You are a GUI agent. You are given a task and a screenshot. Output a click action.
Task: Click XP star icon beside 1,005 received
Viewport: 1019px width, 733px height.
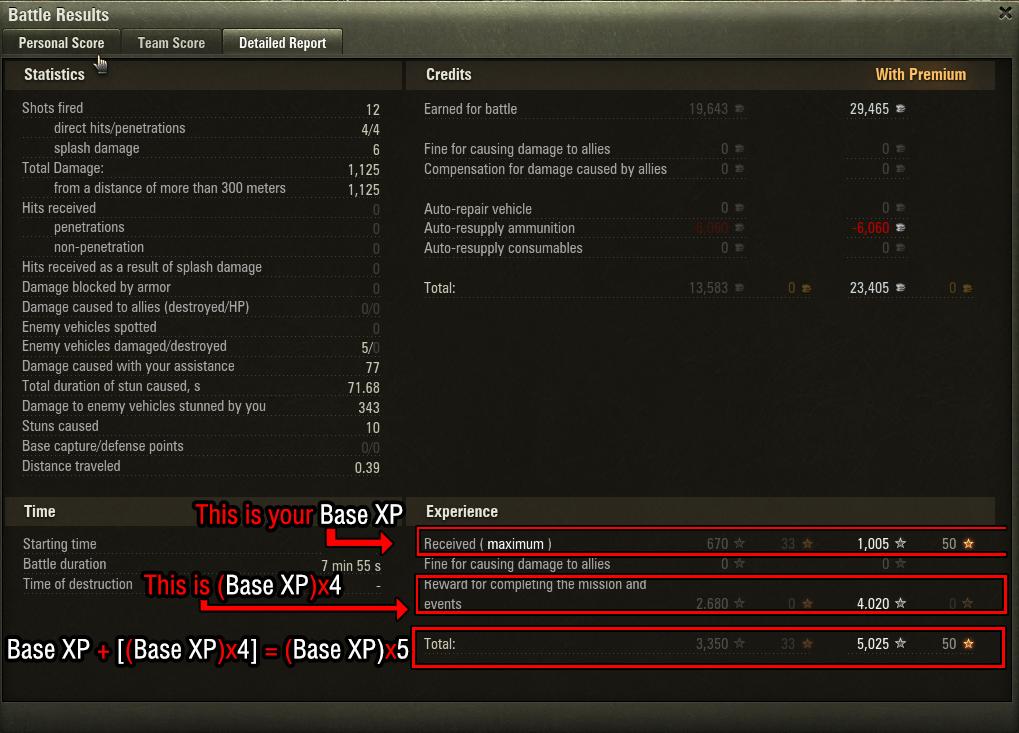pos(900,543)
